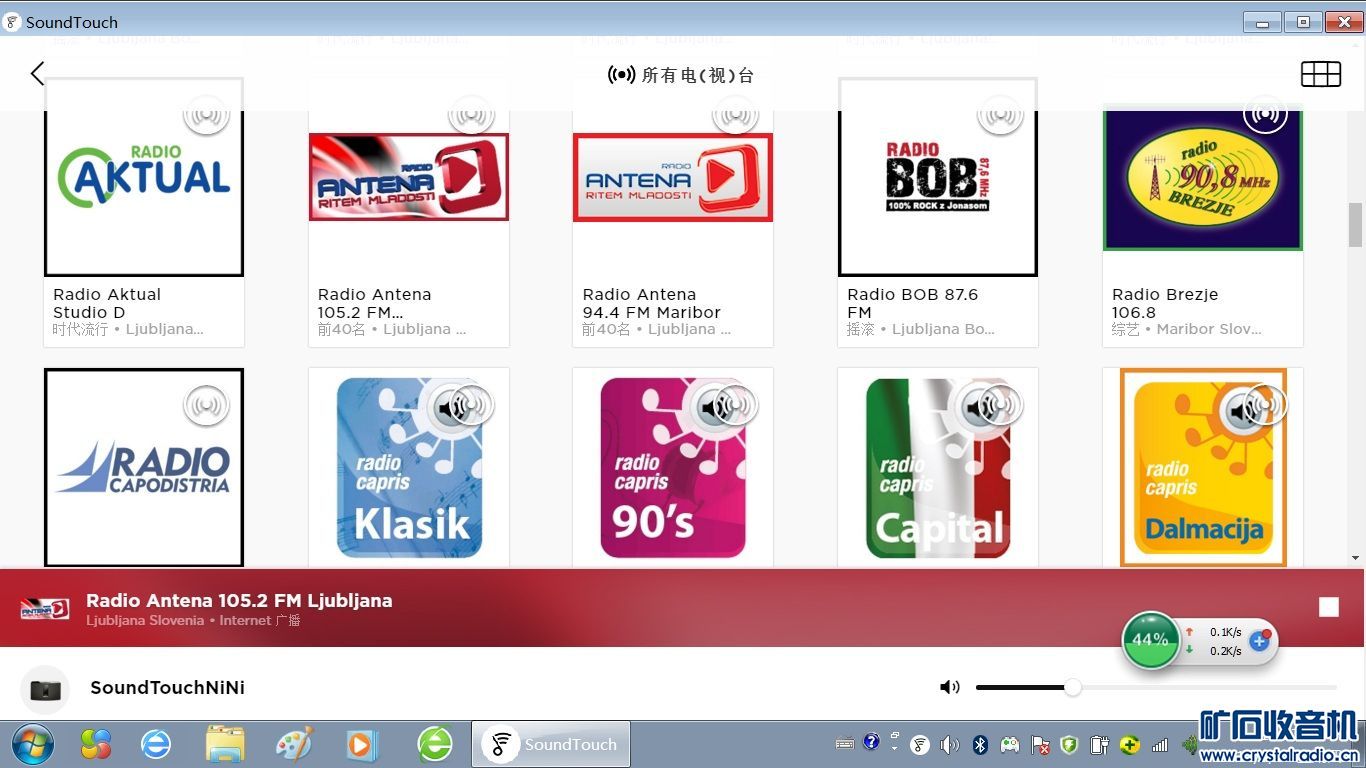Open File Explorer from the taskbar
The width and height of the screenshot is (1366, 768).
coord(225,744)
